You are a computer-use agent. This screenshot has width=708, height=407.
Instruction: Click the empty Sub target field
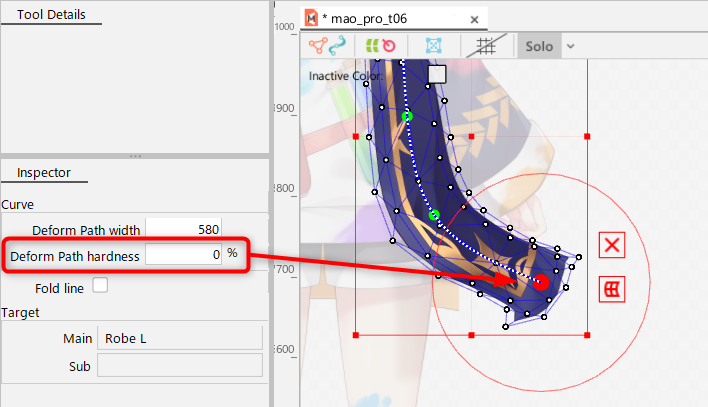(x=179, y=366)
